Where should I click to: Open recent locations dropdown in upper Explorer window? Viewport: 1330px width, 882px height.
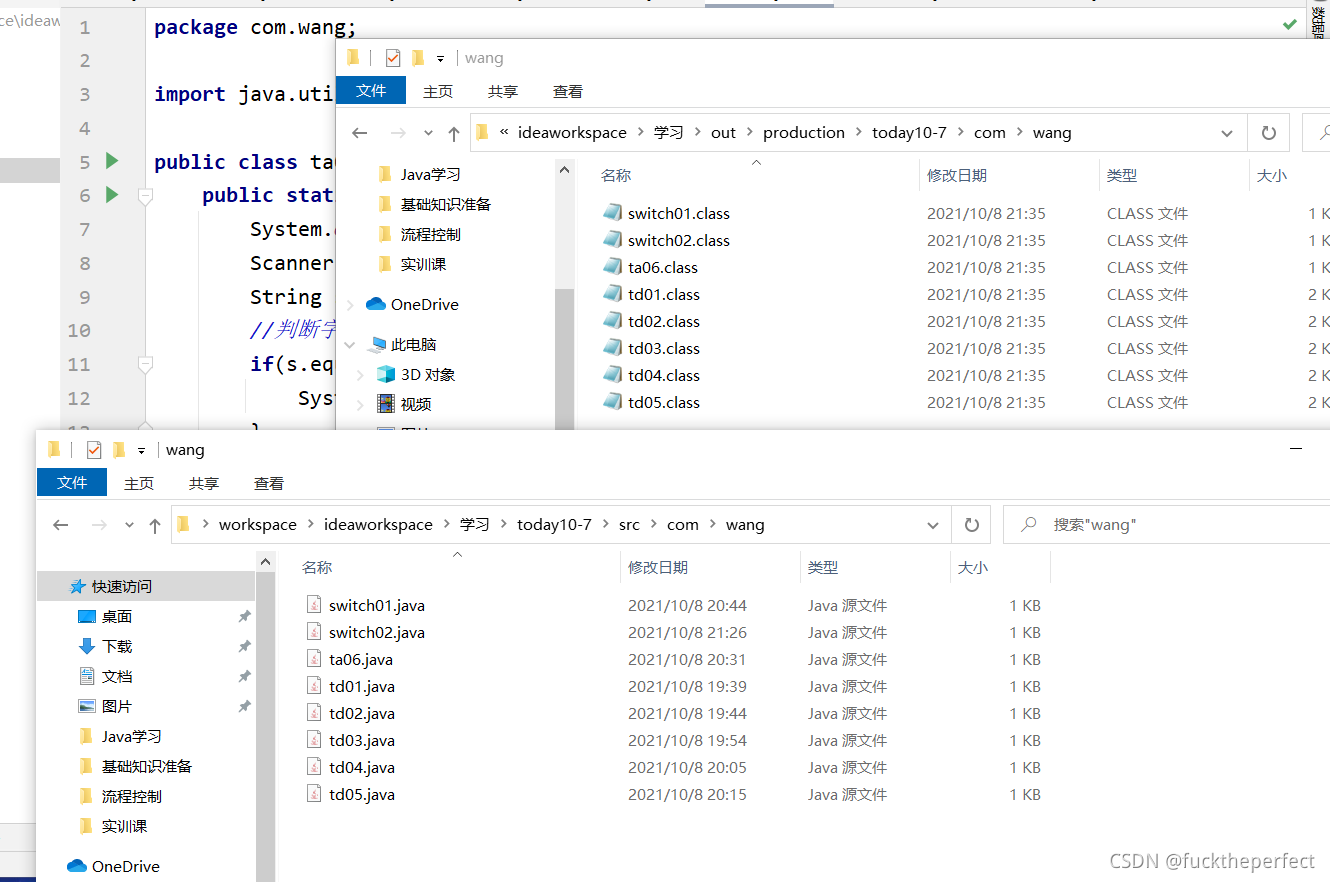[x=429, y=133]
